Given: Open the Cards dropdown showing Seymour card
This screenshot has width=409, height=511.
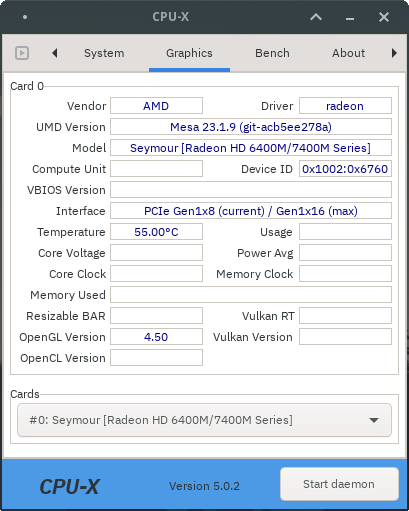Looking at the screenshot, I should point(204,420).
